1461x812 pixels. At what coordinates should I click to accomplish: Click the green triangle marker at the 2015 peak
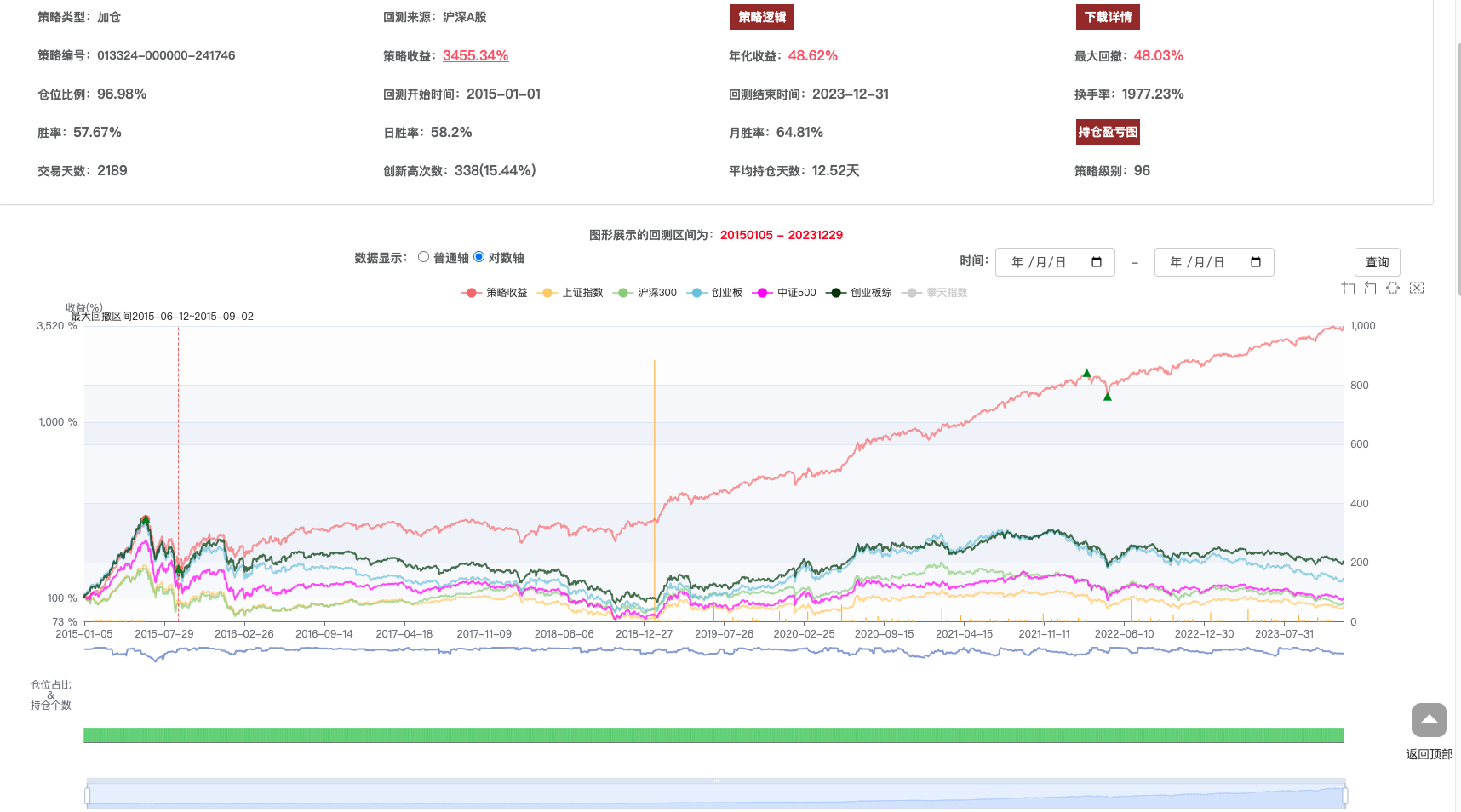146,519
